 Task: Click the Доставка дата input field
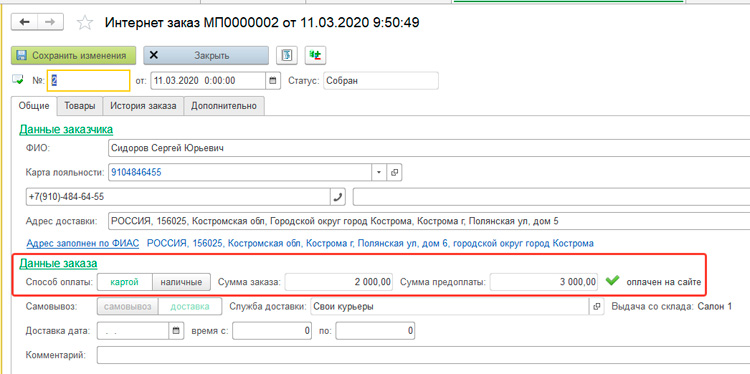click(x=133, y=330)
